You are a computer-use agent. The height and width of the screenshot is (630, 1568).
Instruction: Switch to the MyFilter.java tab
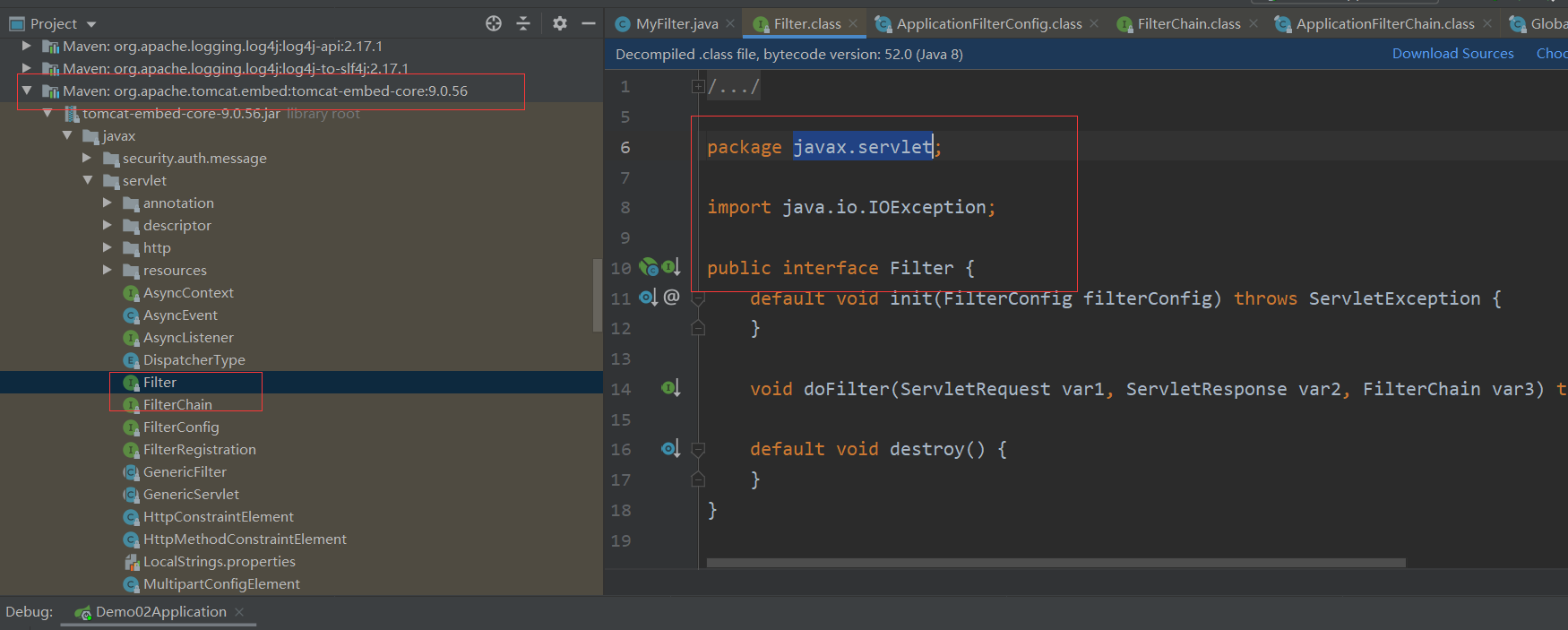tap(676, 24)
